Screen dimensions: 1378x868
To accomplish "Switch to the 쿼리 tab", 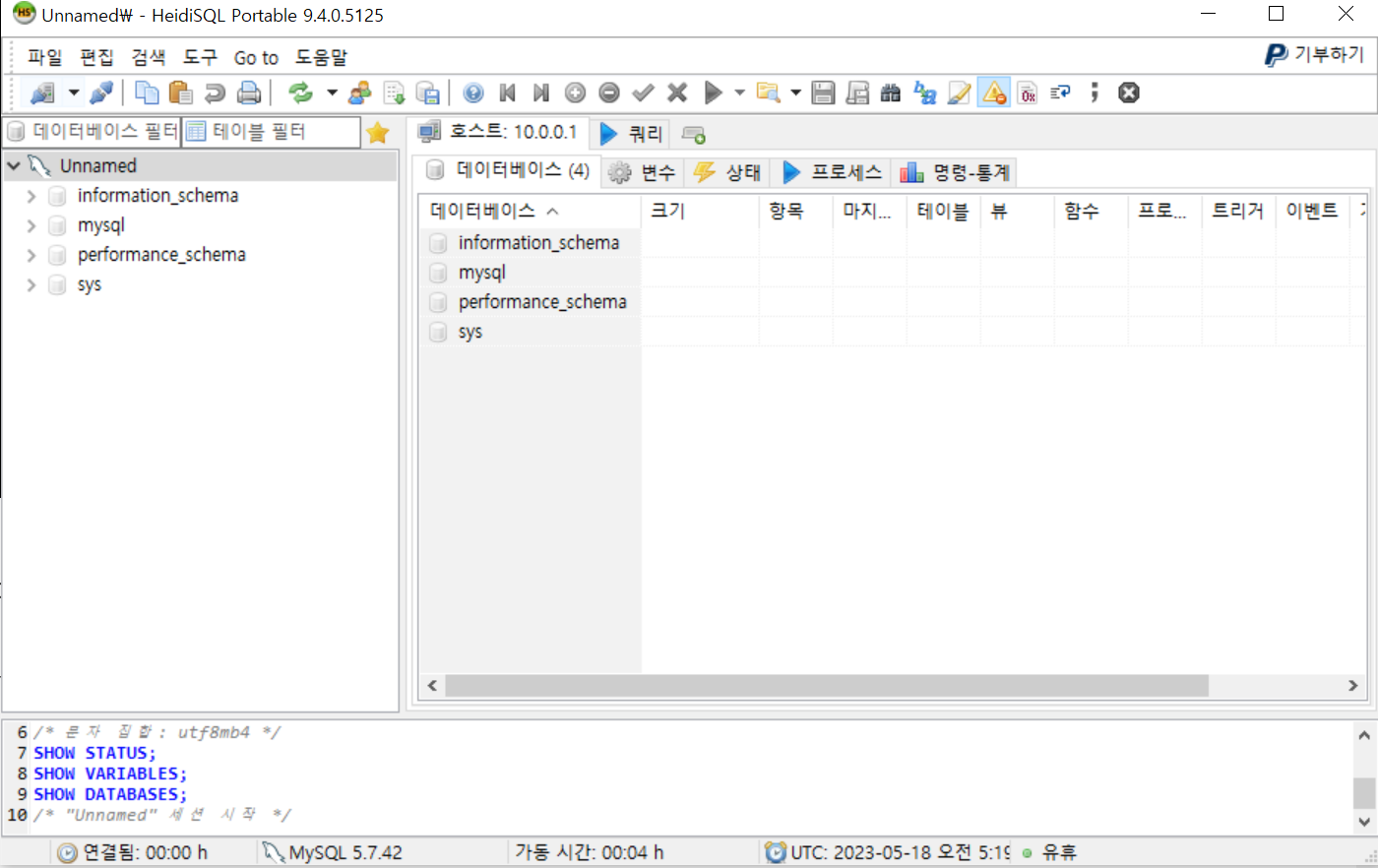I will click(631, 133).
